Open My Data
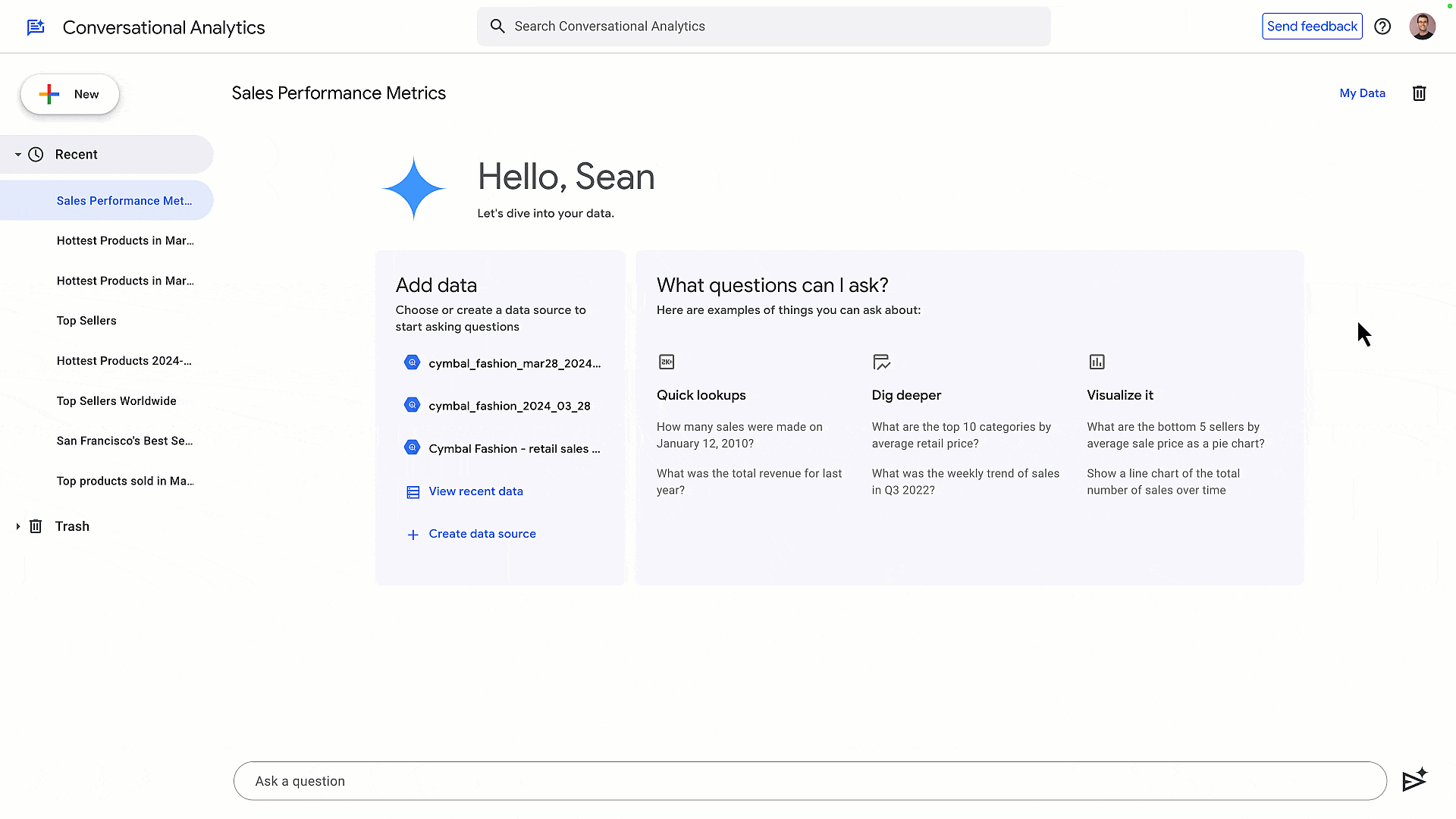The width and height of the screenshot is (1456, 819). pos(1362,93)
